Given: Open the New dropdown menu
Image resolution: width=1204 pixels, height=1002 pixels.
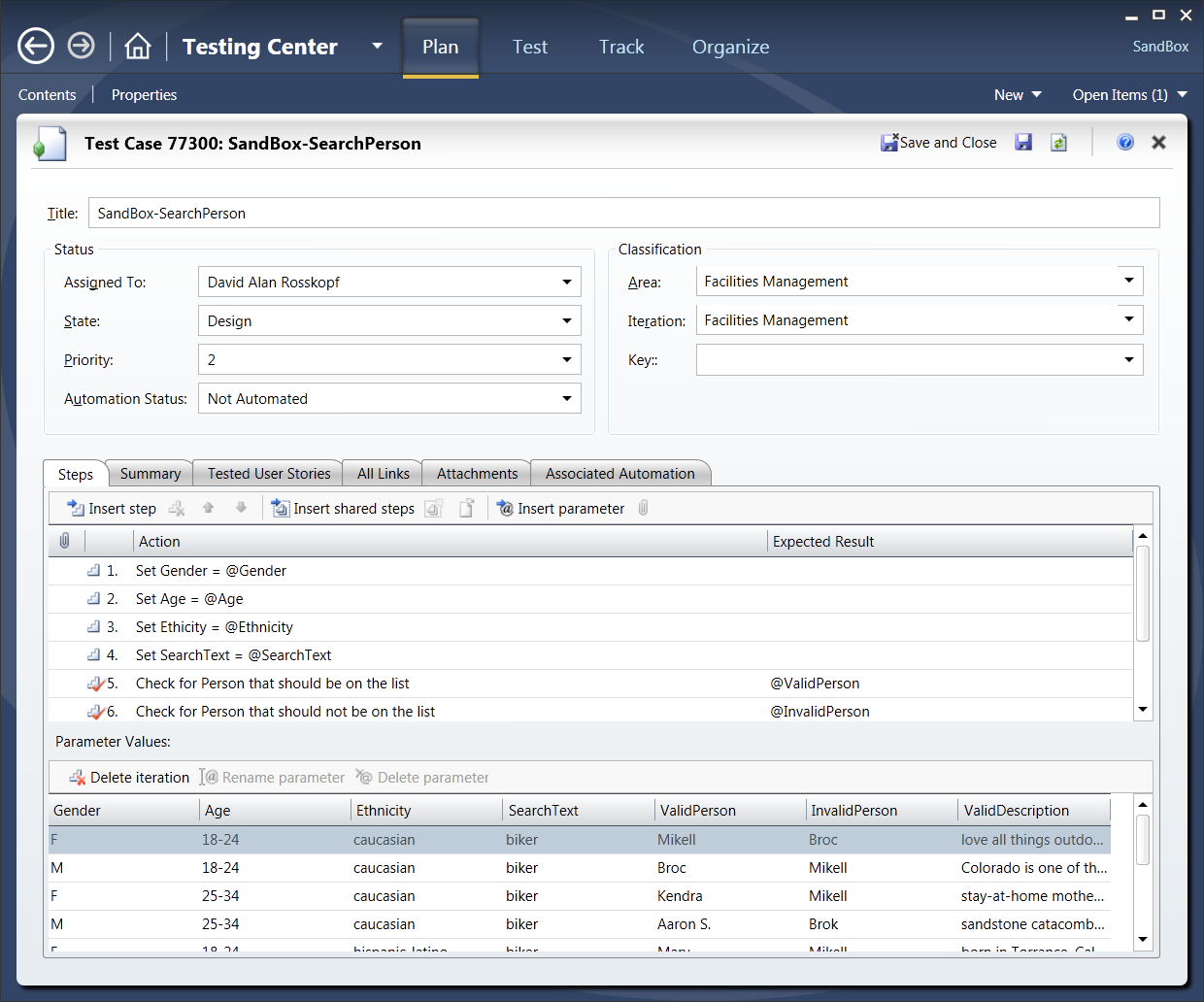Looking at the screenshot, I should pos(1018,94).
